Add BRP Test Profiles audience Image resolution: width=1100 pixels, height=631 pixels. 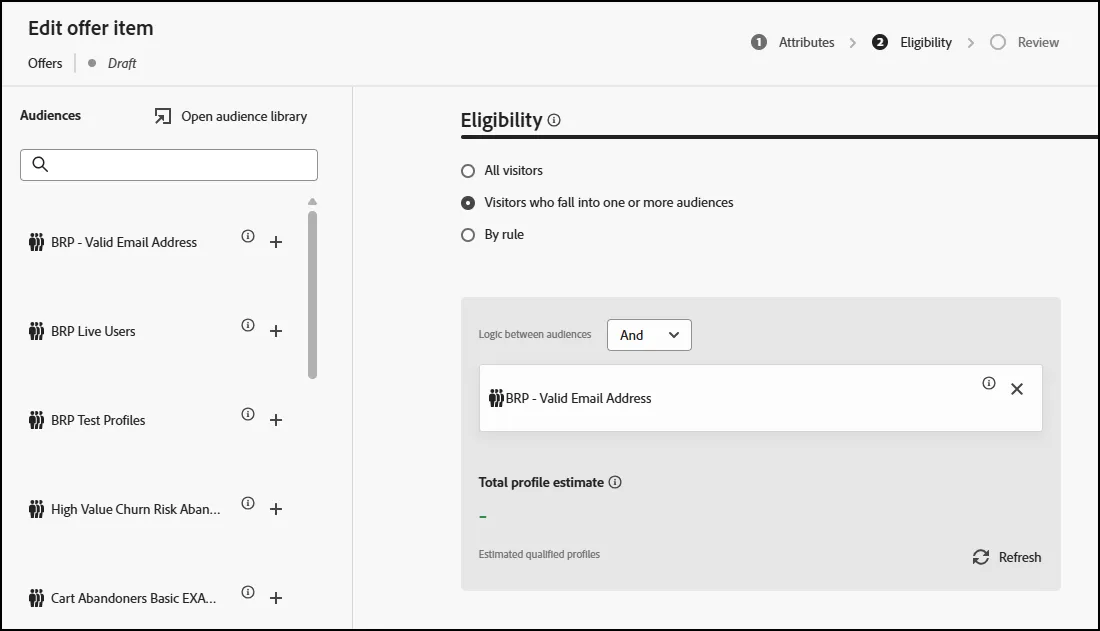pos(276,420)
